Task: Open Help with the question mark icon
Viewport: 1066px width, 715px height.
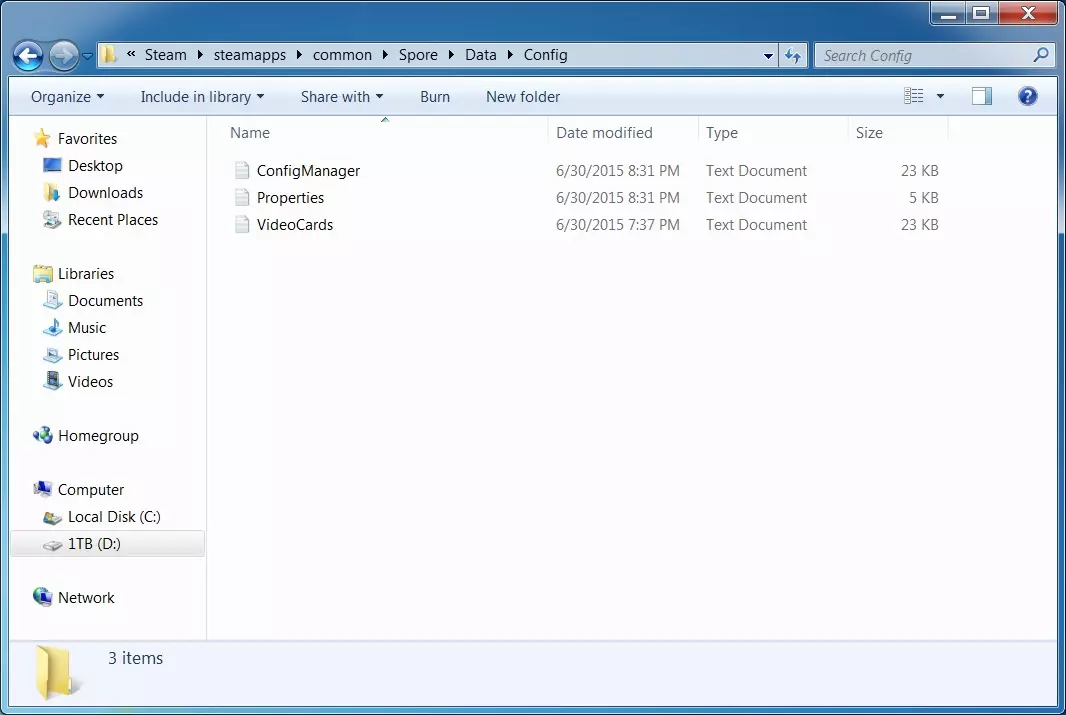Action: [x=1027, y=97]
